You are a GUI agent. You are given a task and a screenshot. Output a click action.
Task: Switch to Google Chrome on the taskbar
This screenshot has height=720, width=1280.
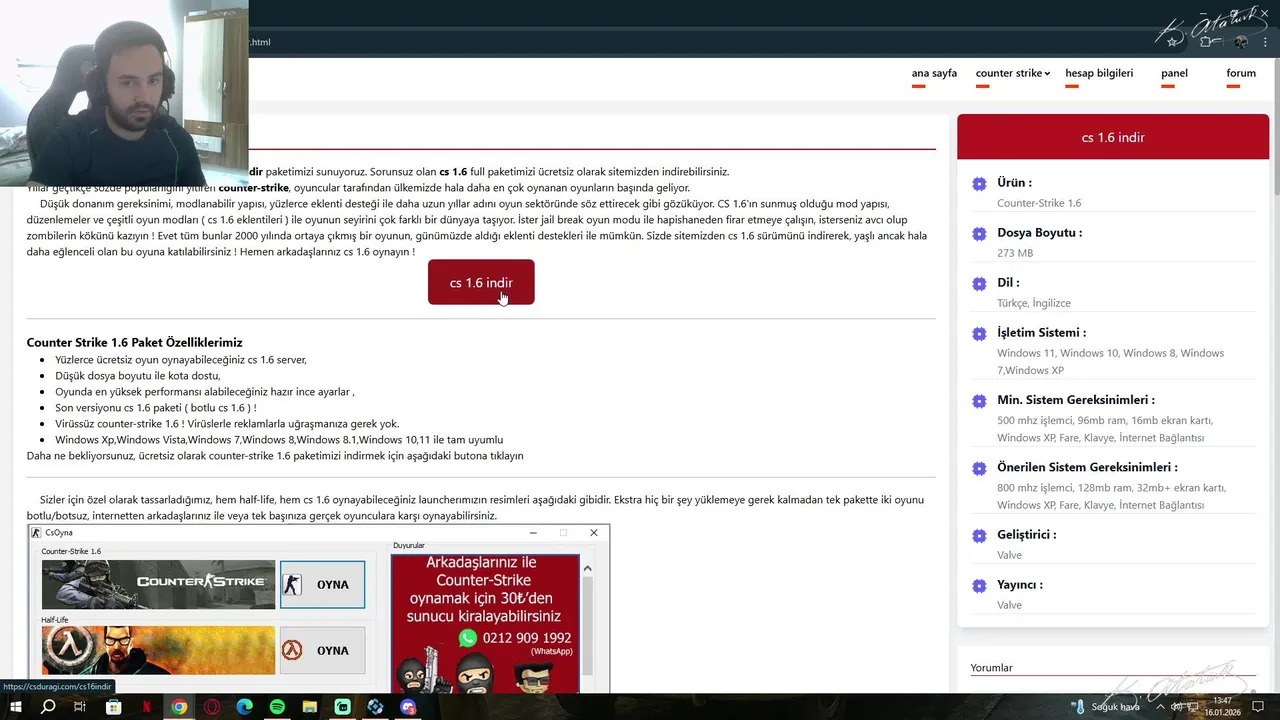179,707
